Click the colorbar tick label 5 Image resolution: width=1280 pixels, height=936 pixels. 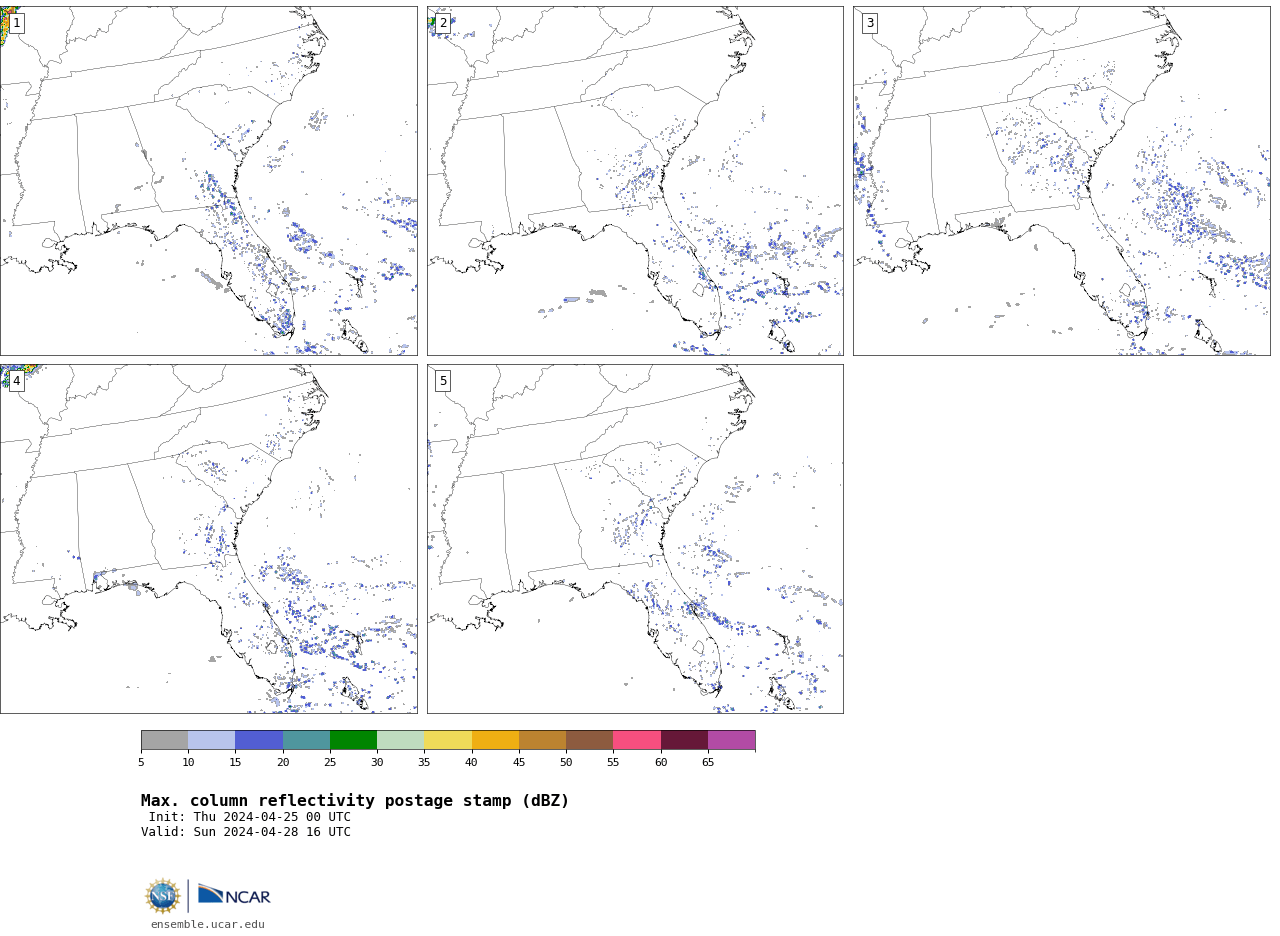pyautogui.click(x=141, y=763)
